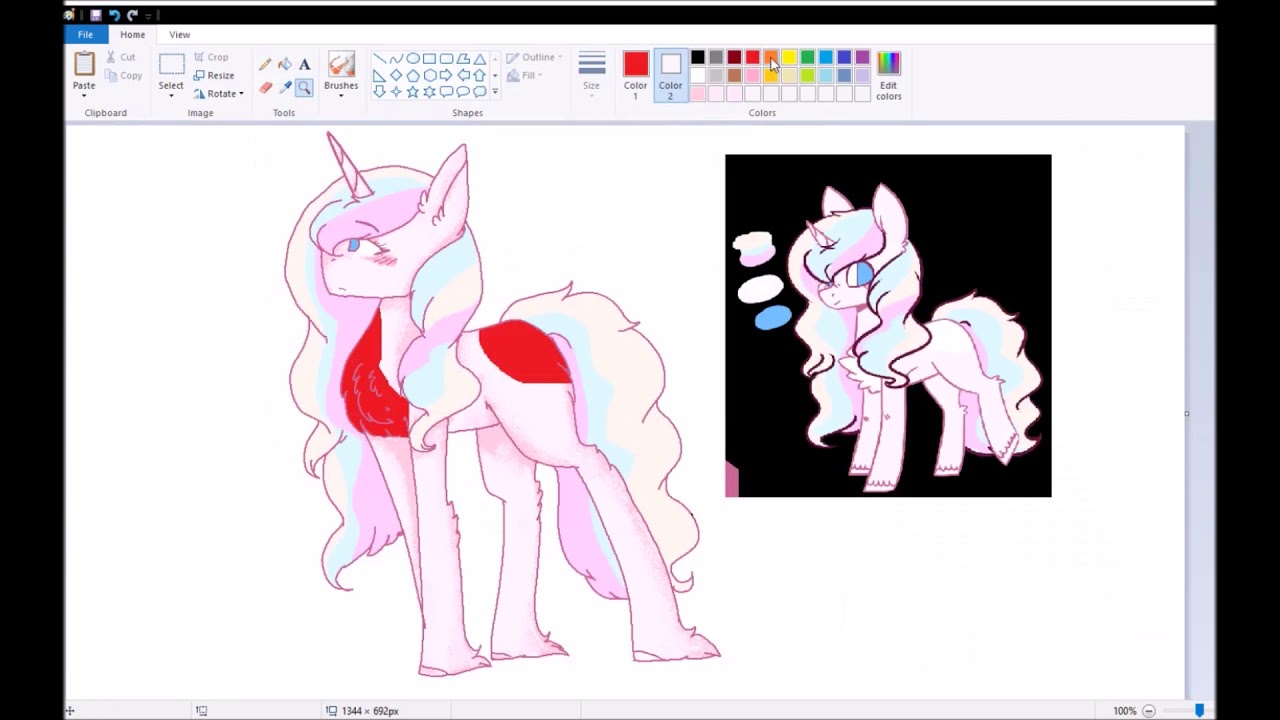Viewport: 1280px width, 720px height.
Task: Click the Brushes icon
Action: (341, 64)
